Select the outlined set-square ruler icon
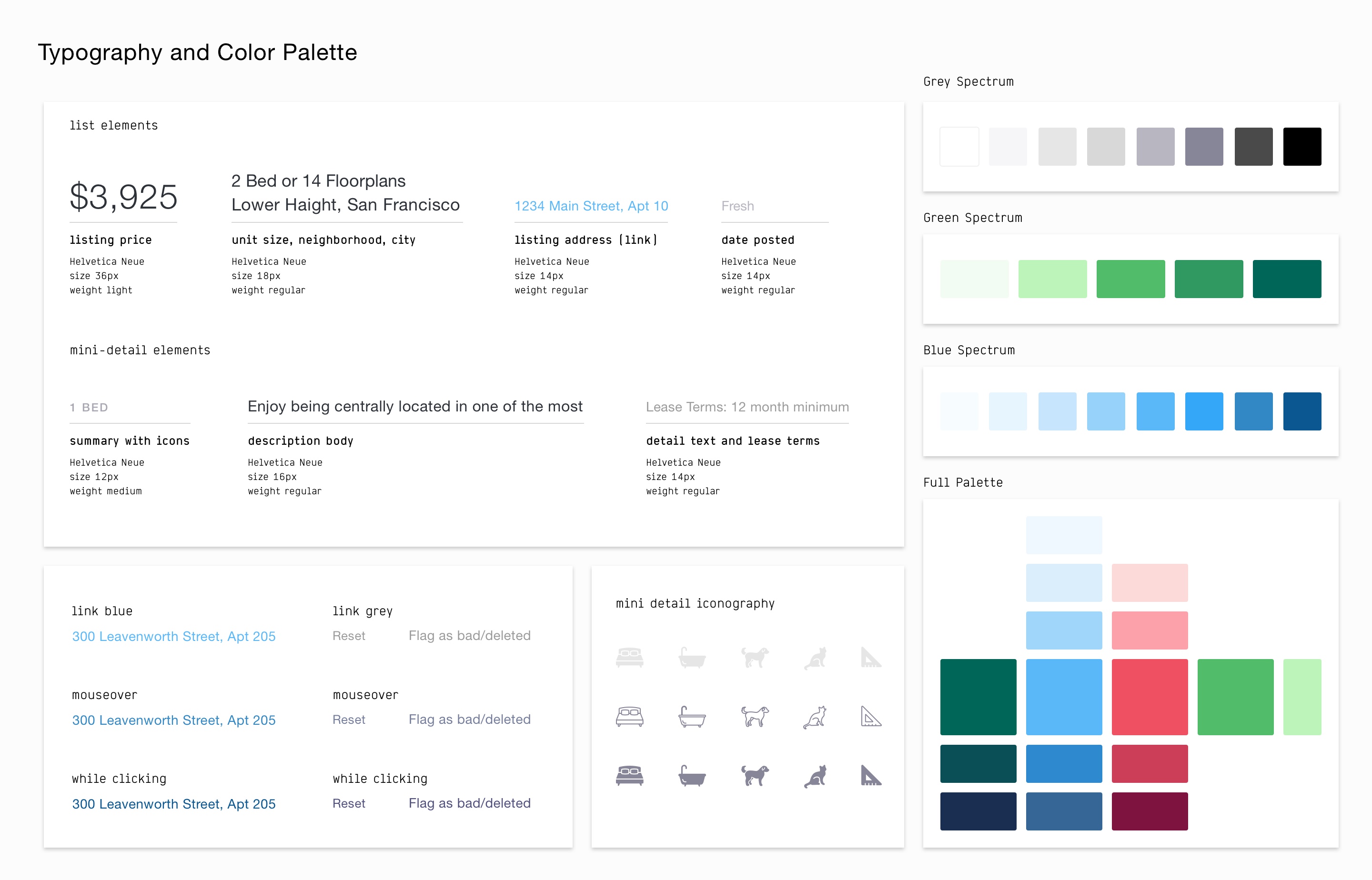 (x=871, y=716)
